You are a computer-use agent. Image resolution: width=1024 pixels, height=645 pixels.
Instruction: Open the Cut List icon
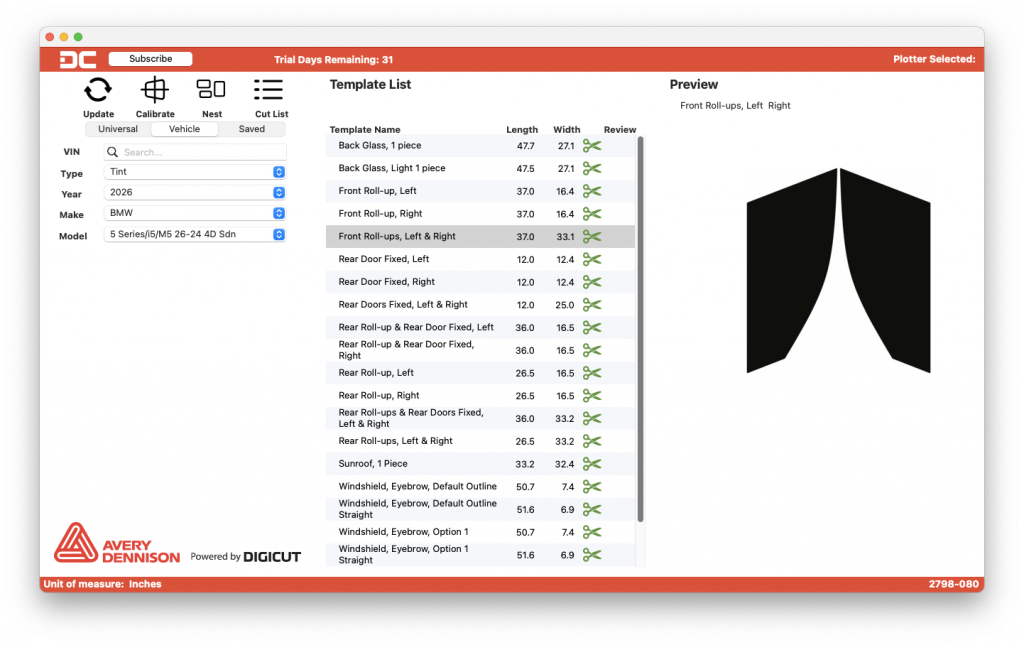tap(269, 90)
